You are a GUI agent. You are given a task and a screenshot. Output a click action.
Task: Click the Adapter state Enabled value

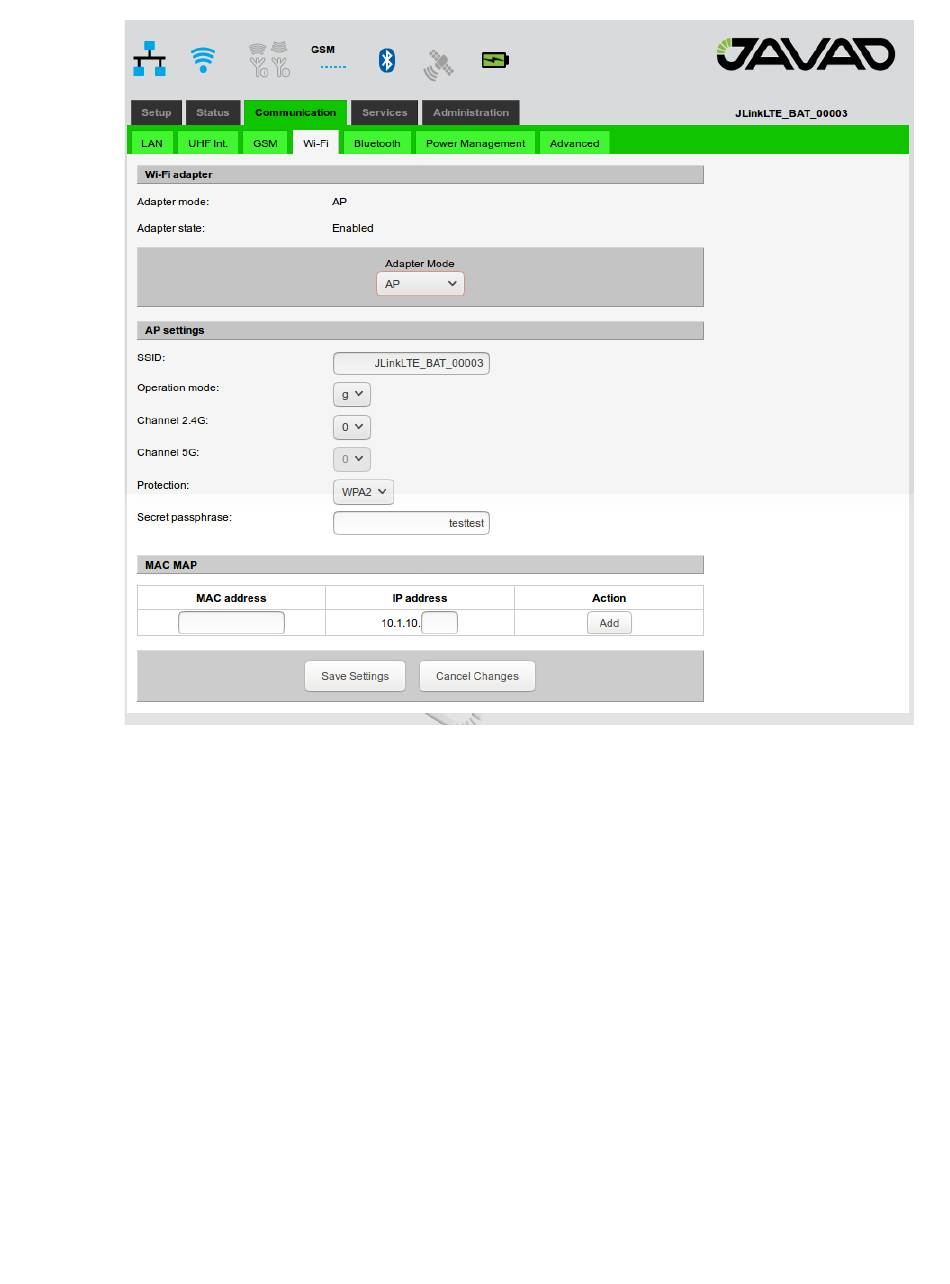point(353,228)
